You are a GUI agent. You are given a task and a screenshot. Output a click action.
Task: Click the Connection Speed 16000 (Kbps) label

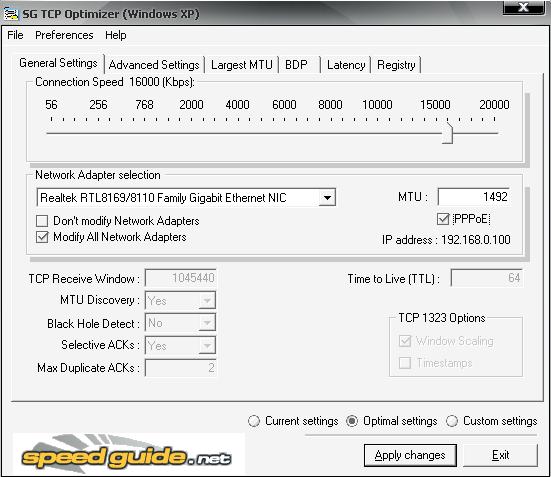[x=115, y=82]
